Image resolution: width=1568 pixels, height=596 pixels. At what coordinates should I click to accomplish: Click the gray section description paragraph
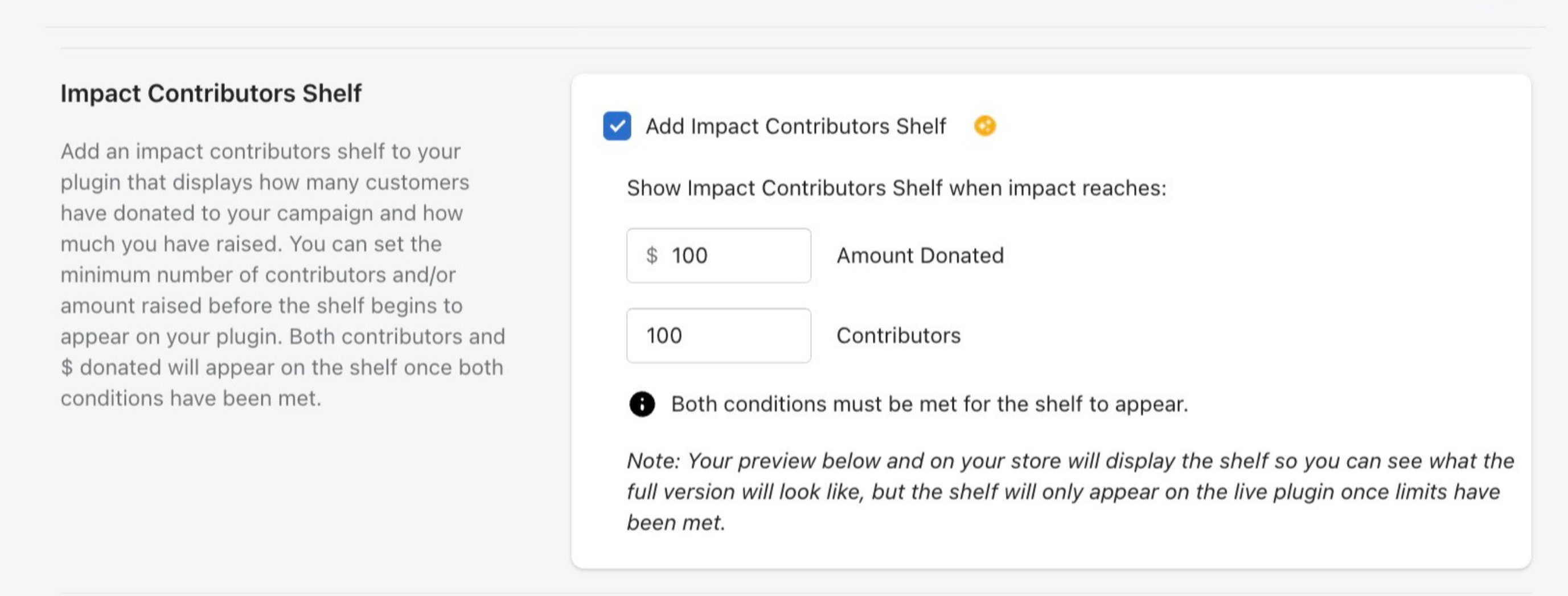(x=282, y=274)
